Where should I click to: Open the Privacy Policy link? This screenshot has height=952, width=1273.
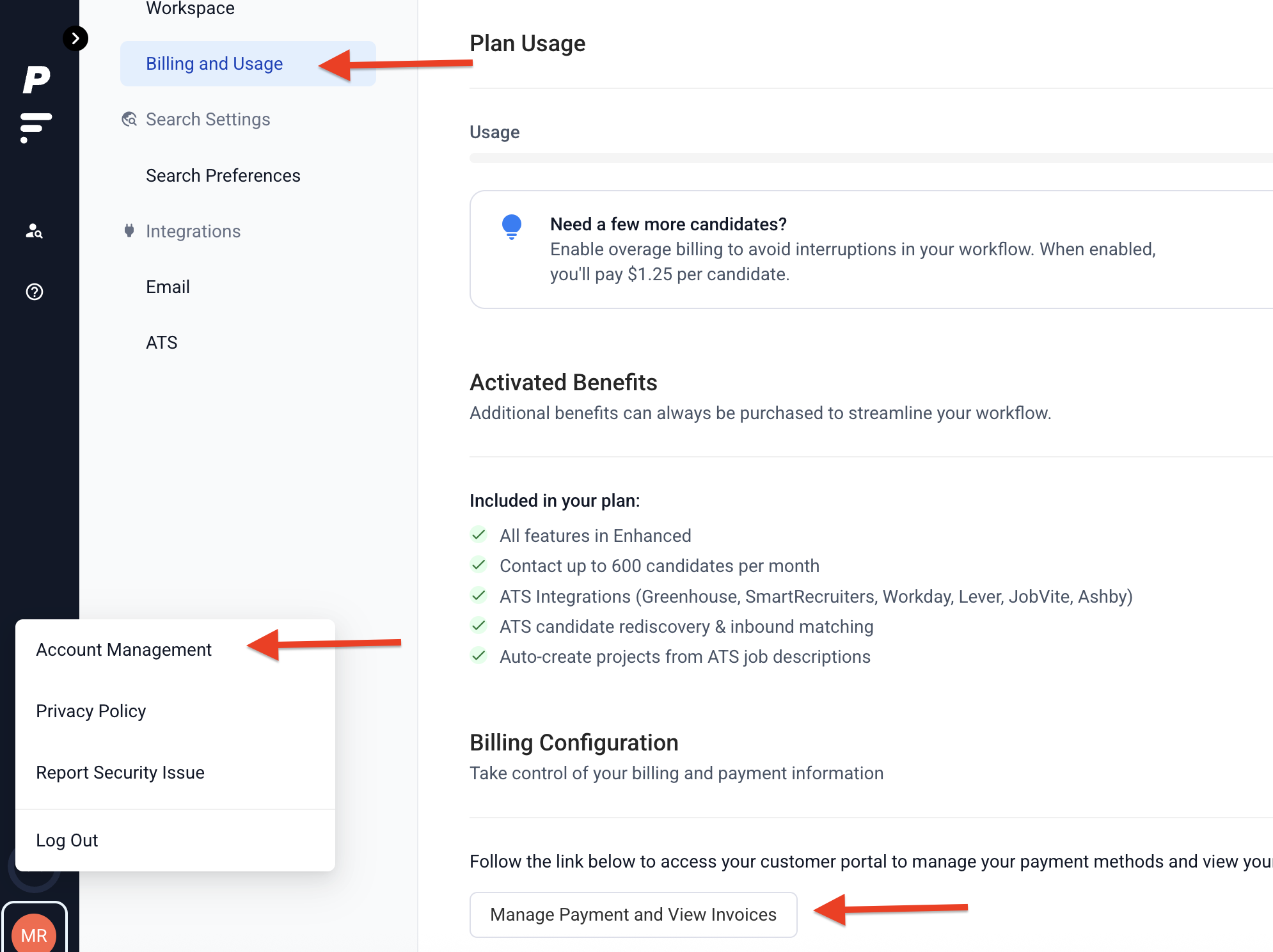[91, 711]
